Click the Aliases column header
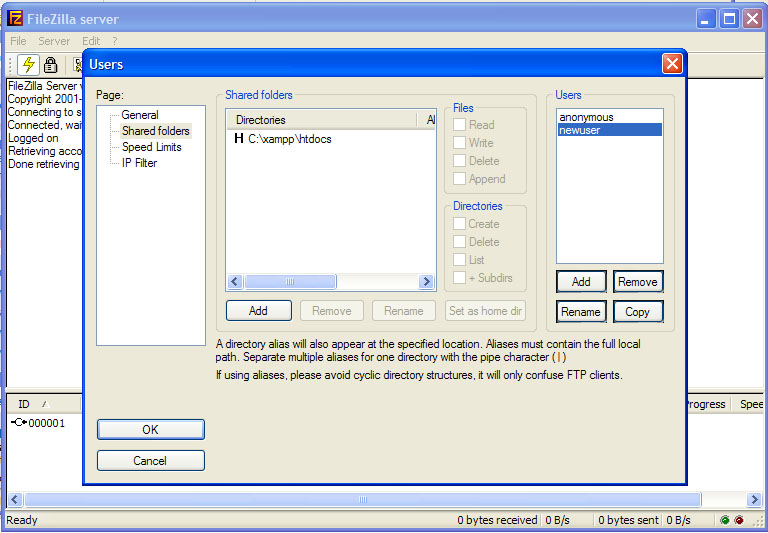This screenshot has height=533, width=768. click(x=427, y=120)
